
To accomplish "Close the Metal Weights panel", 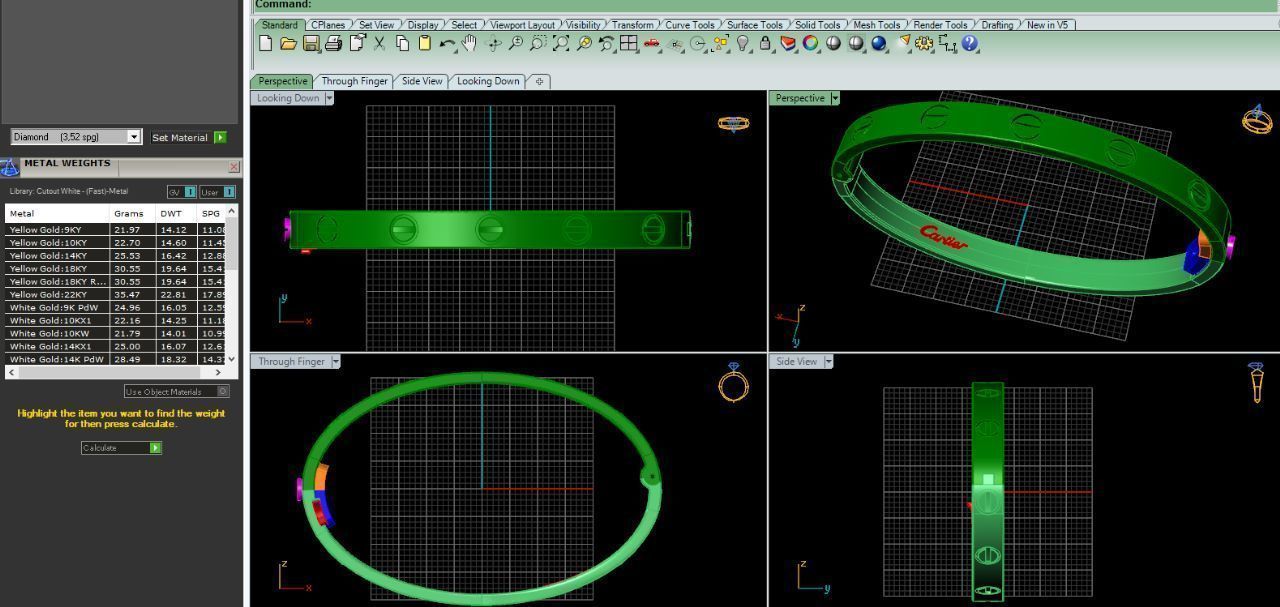I will 234,167.
